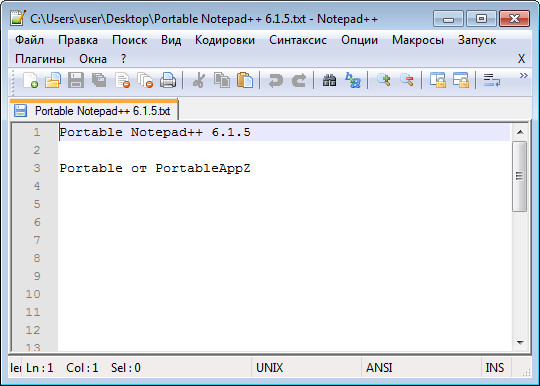Place cursor in line 1 text
This screenshot has width=540, height=386.
(x=155, y=132)
